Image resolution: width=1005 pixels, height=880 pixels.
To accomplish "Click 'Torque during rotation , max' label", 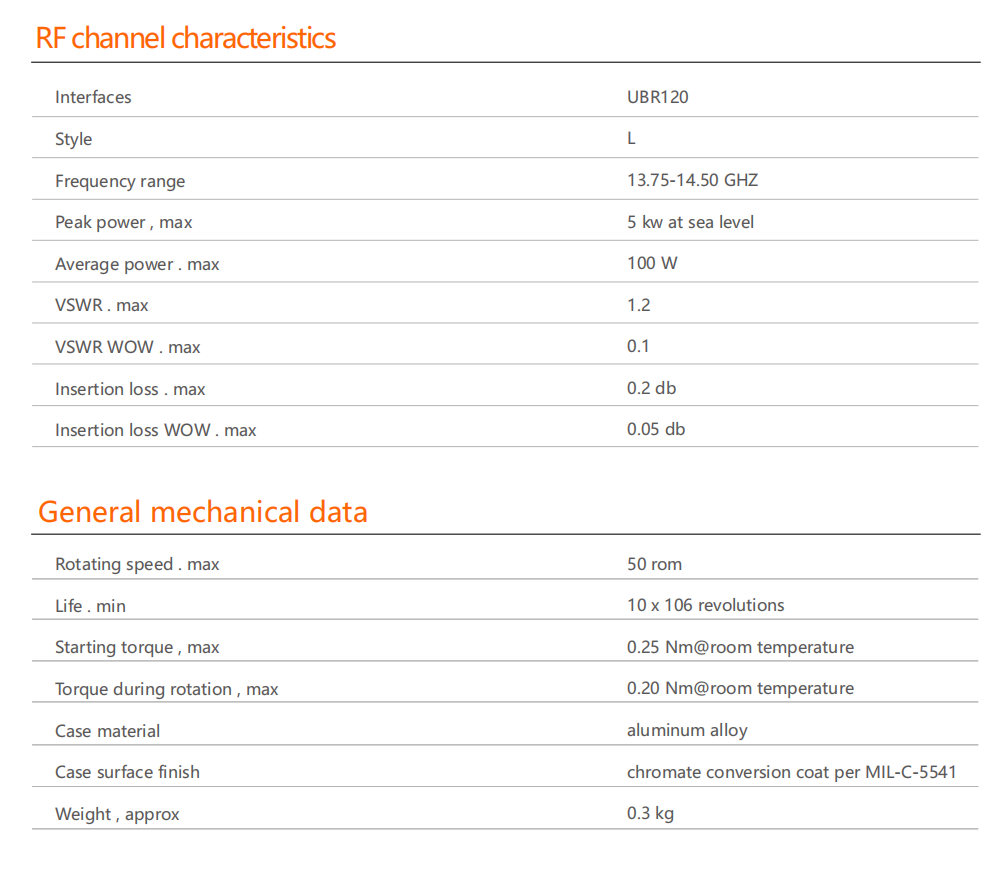I will pyautogui.click(x=167, y=689).
